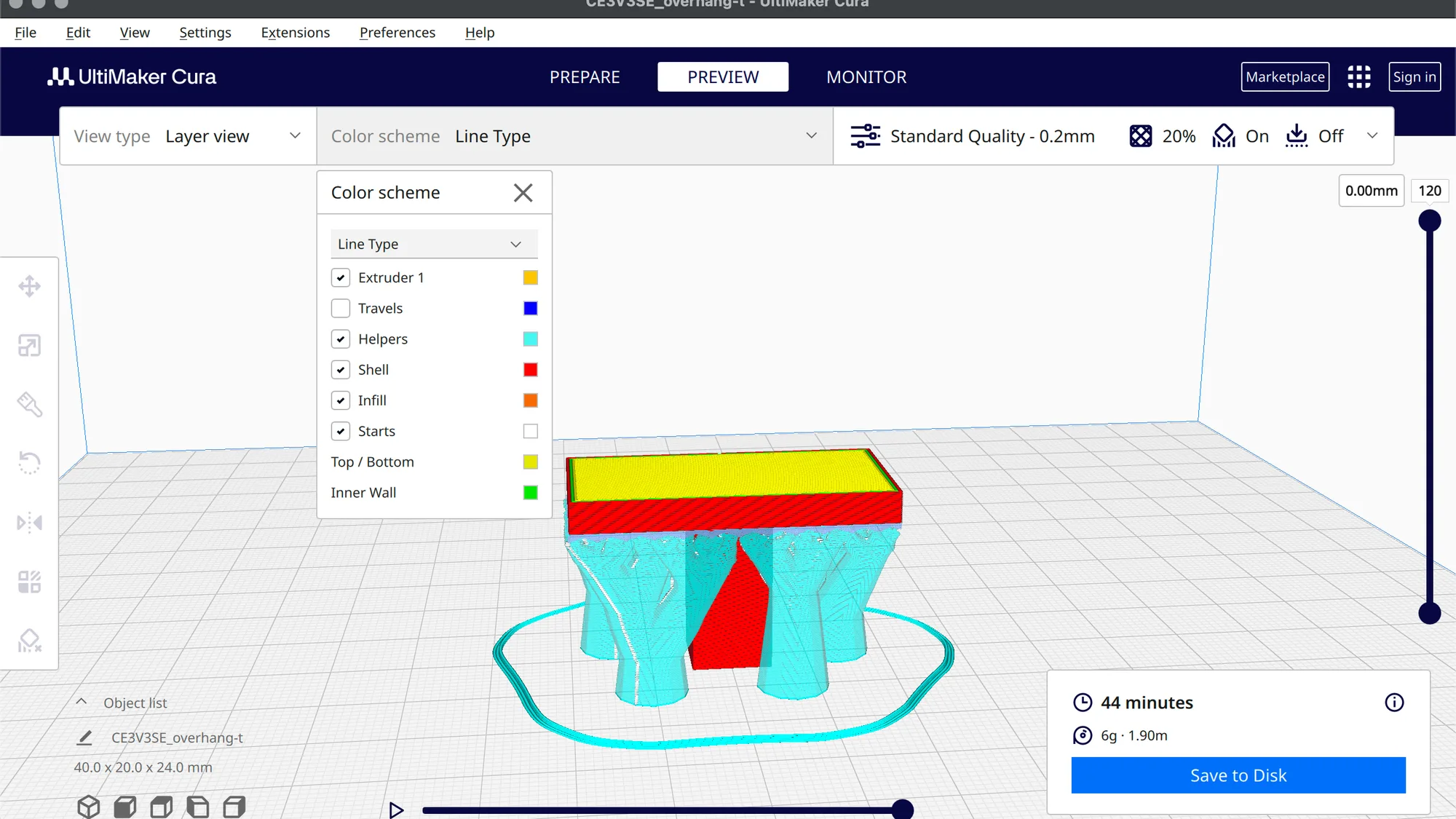1456x819 pixels.
Task: Open the Preferences menu
Action: tap(397, 33)
